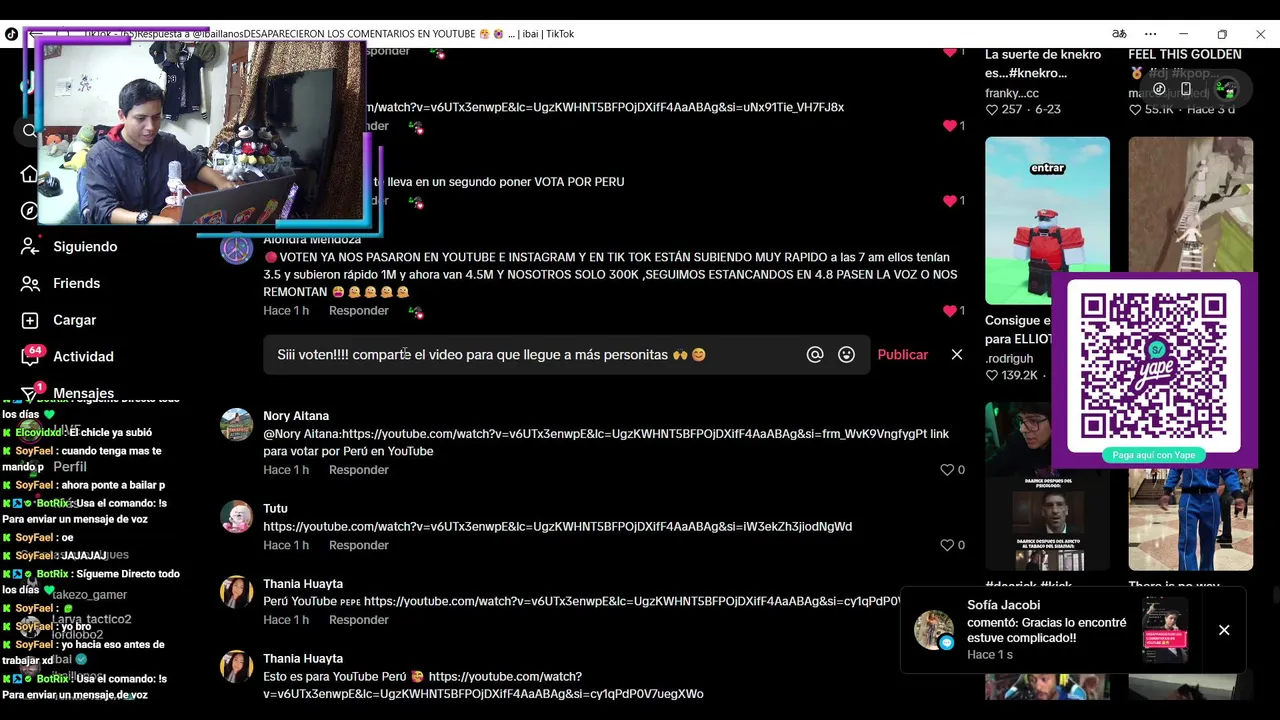Open the search icon in TikTok sidebar
This screenshot has height=720, width=1280.
[29, 131]
